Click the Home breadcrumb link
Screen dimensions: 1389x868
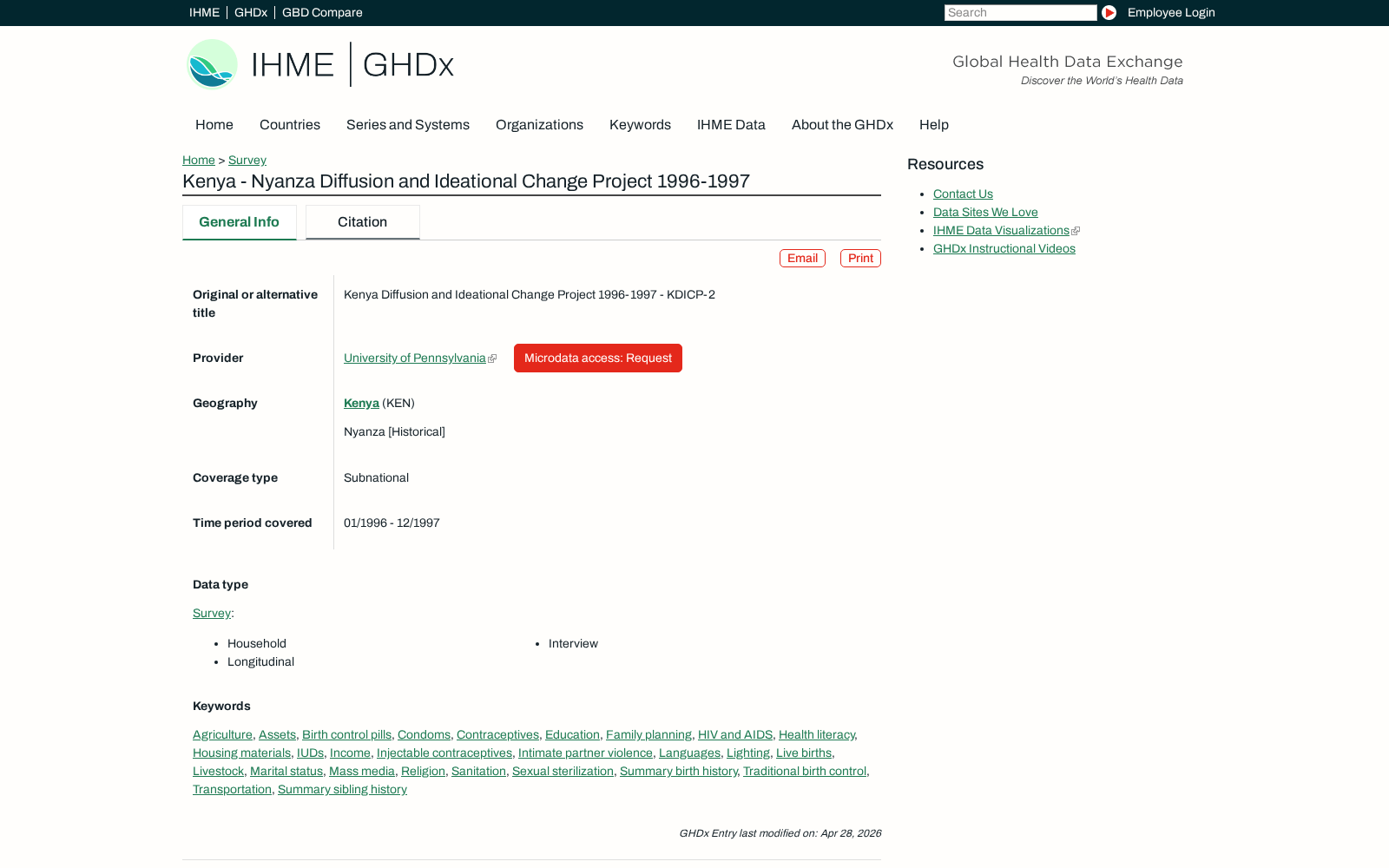pos(199,160)
